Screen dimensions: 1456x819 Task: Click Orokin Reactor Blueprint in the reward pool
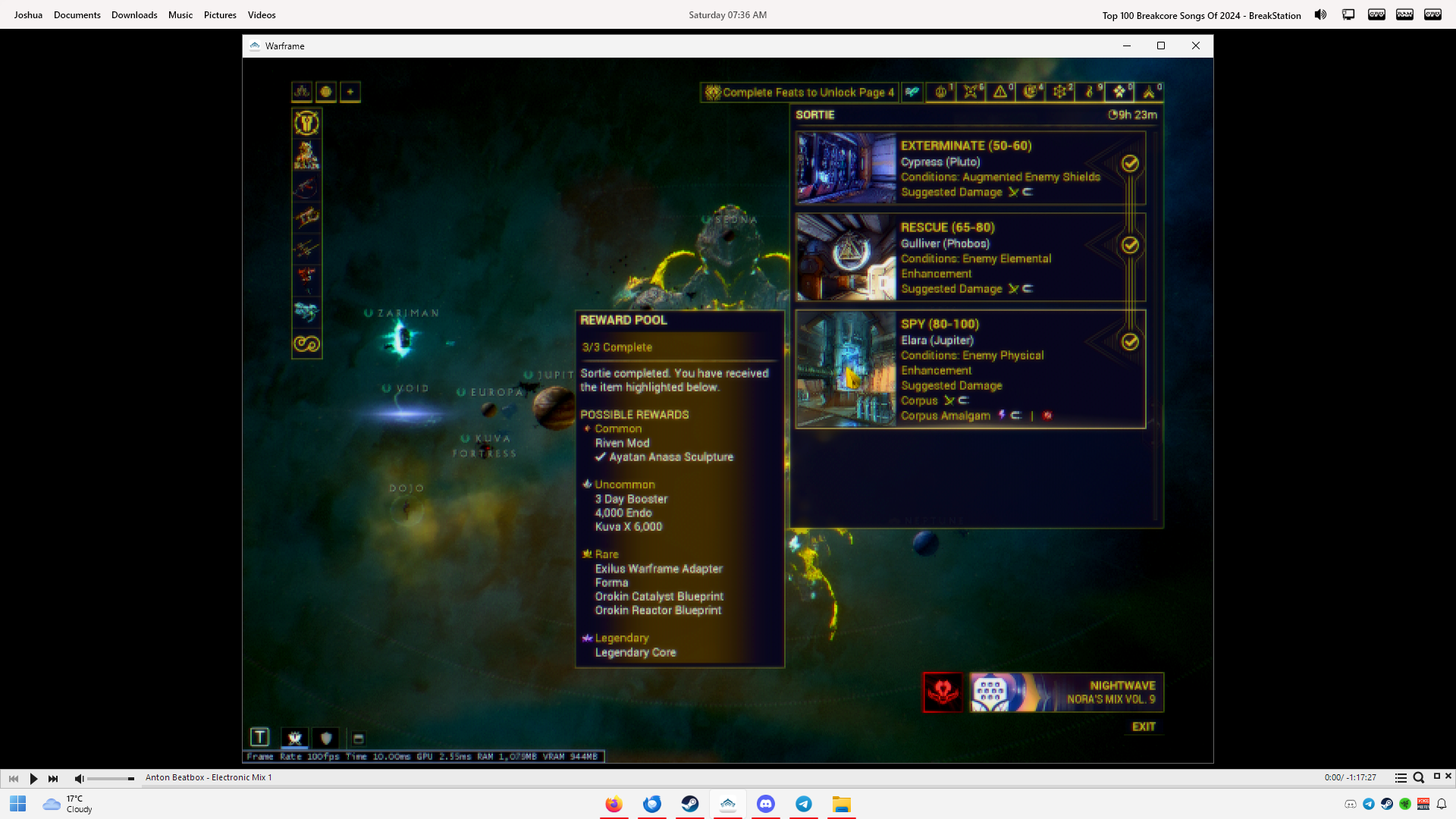coord(658,610)
